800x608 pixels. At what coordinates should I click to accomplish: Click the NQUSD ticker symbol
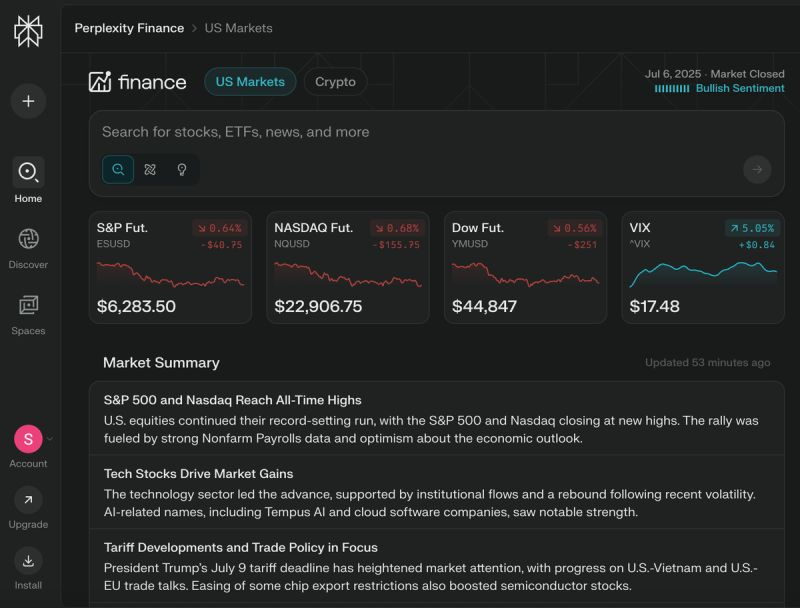point(292,244)
